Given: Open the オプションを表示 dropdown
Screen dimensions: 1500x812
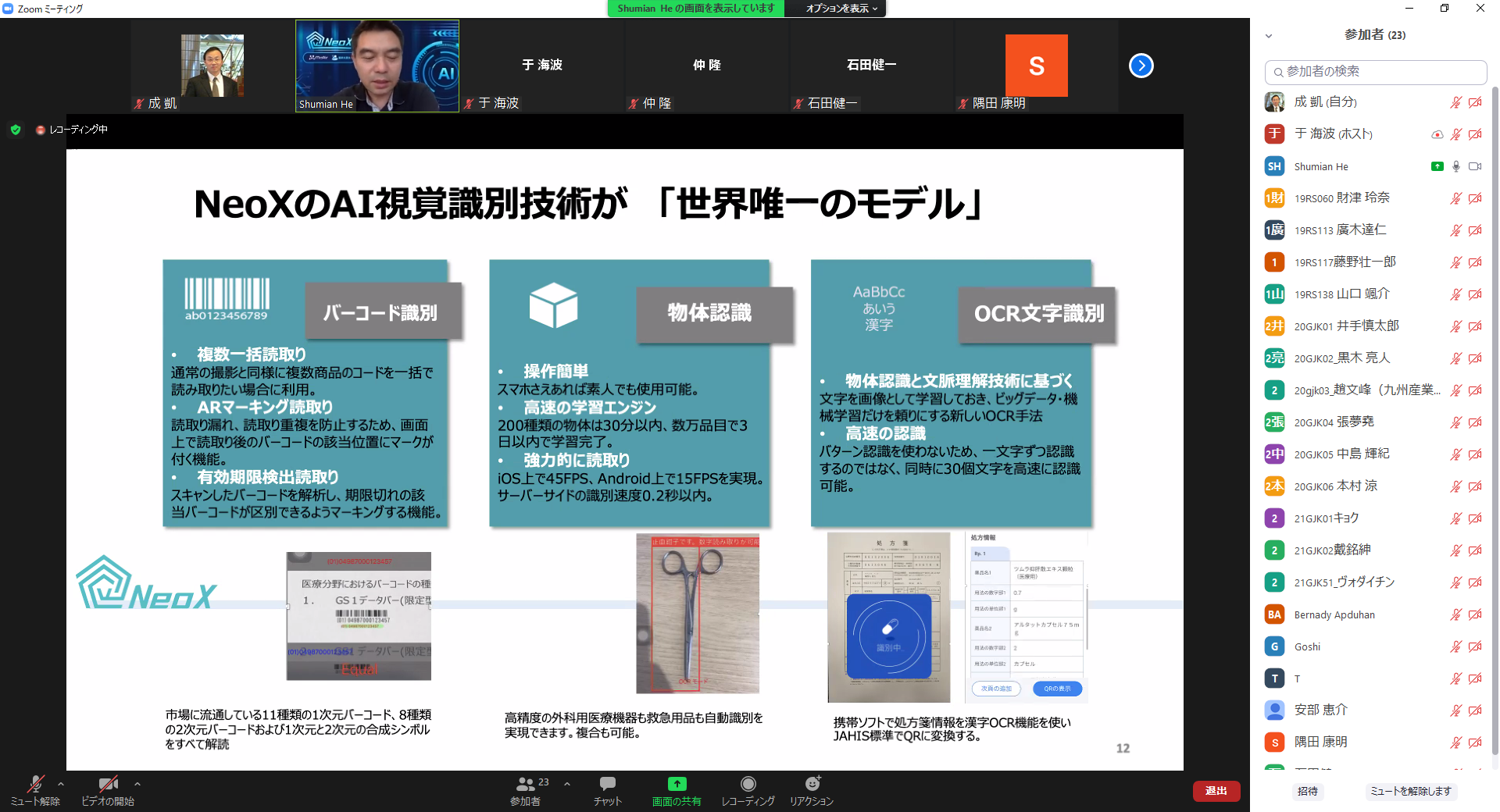Looking at the screenshot, I should pos(842,9).
